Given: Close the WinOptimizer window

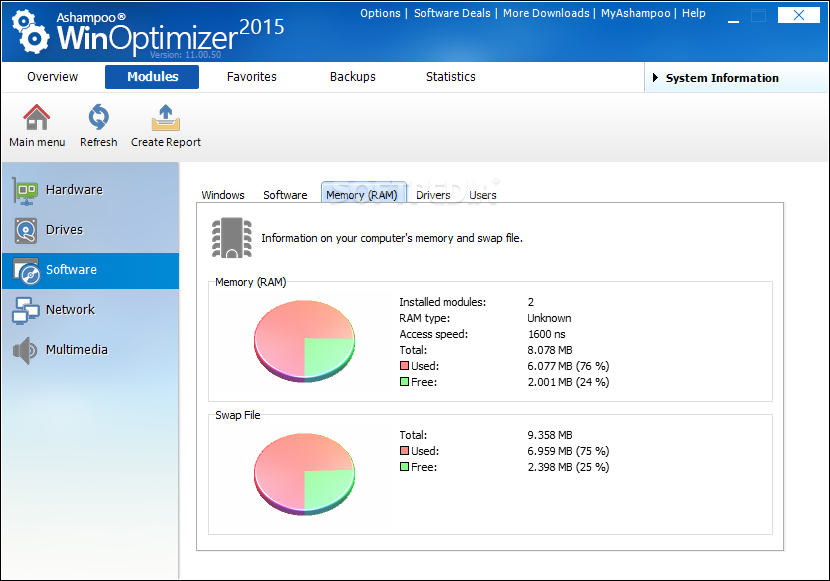Looking at the screenshot, I should click(799, 15).
